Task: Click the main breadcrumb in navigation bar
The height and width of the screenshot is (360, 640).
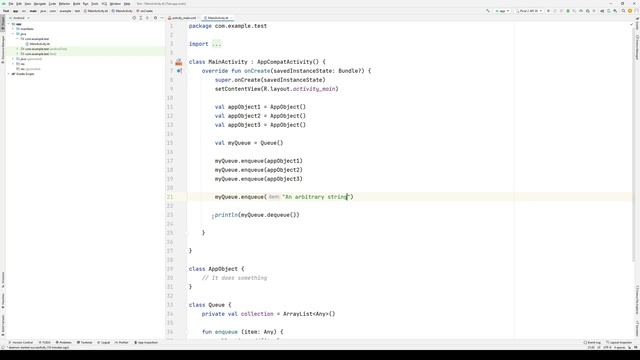Action: (x=33, y=11)
